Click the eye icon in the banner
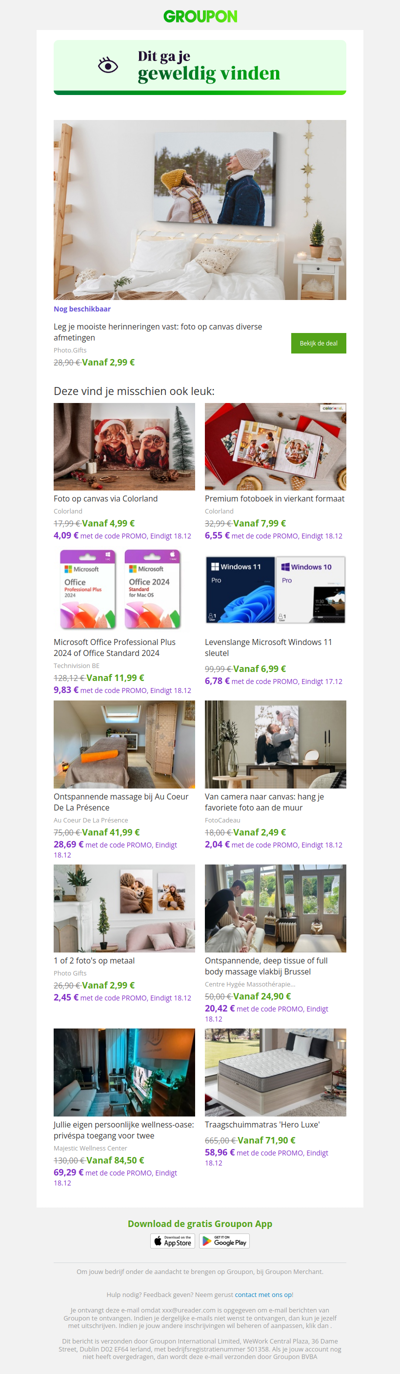The image size is (400, 1374). [x=108, y=66]
